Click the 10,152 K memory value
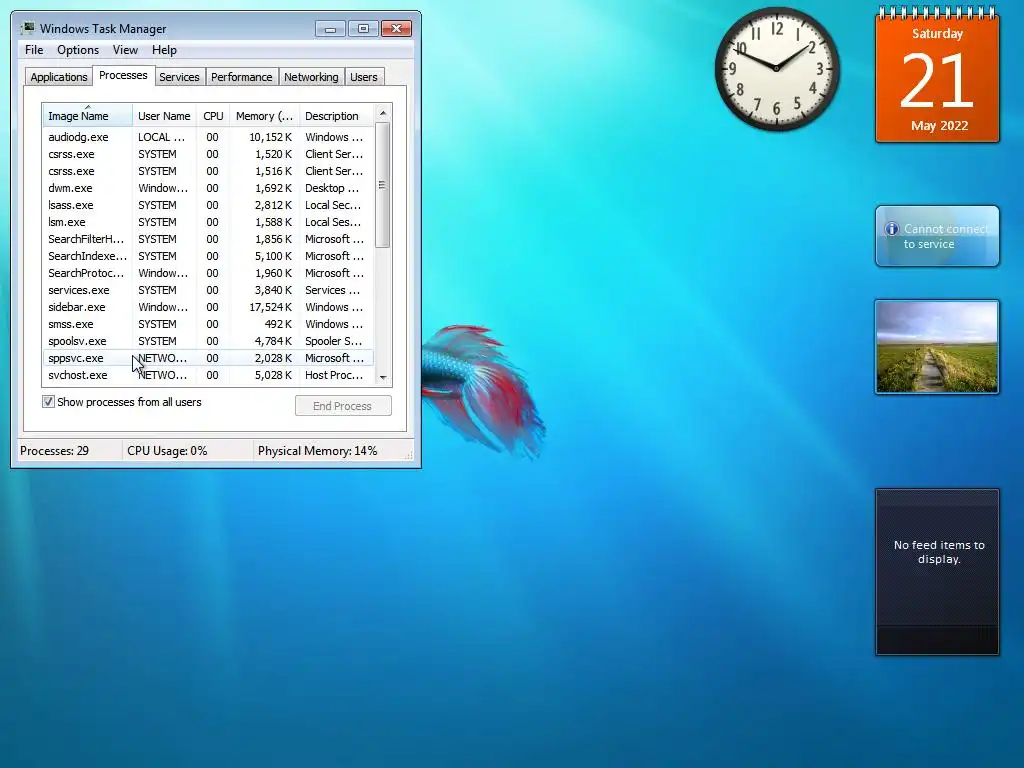1024x768 pixels. pyautogui.click(x=270, y=137)
